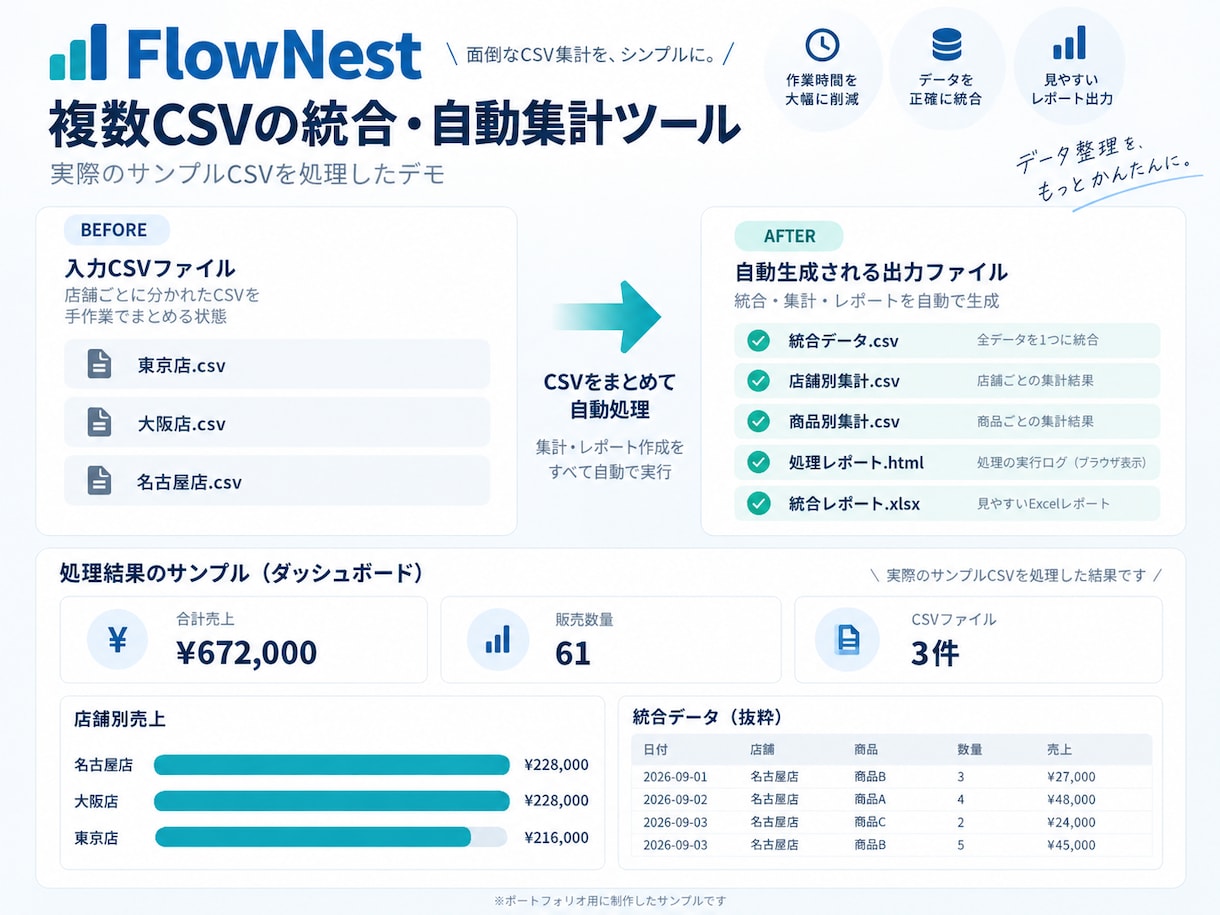Viewport: 1220px width, 915px height.
Task: Click the 商品 column header
Action: 867,749
